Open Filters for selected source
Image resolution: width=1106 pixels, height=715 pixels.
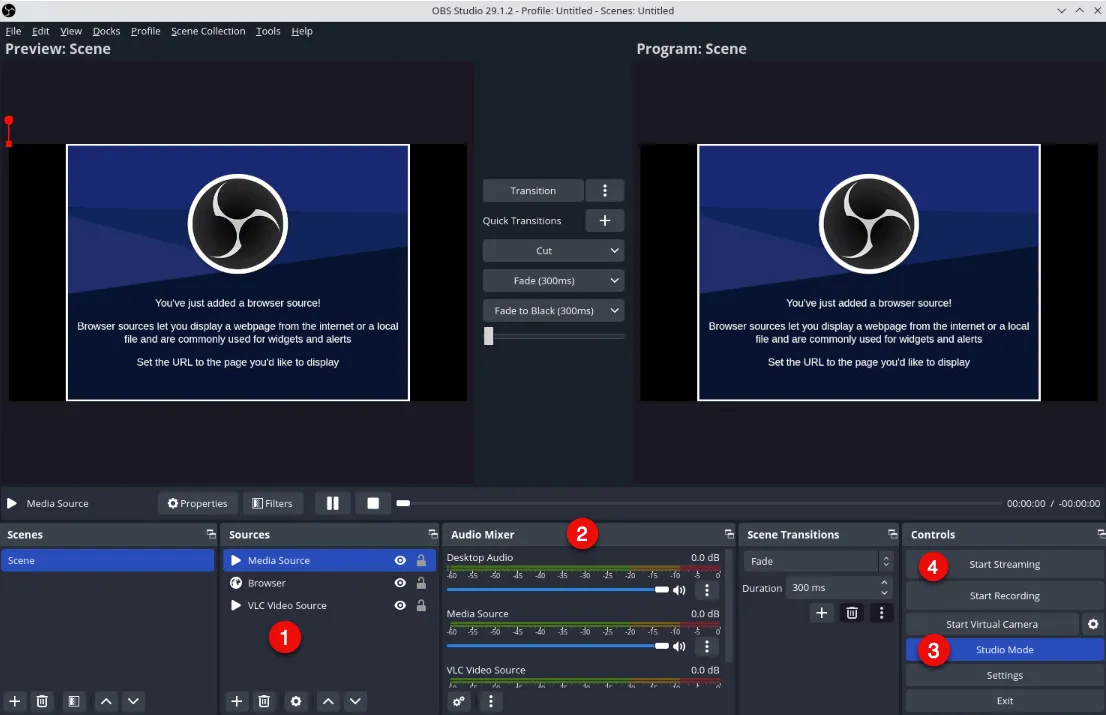pyautogui.click(x=272, y=503)
